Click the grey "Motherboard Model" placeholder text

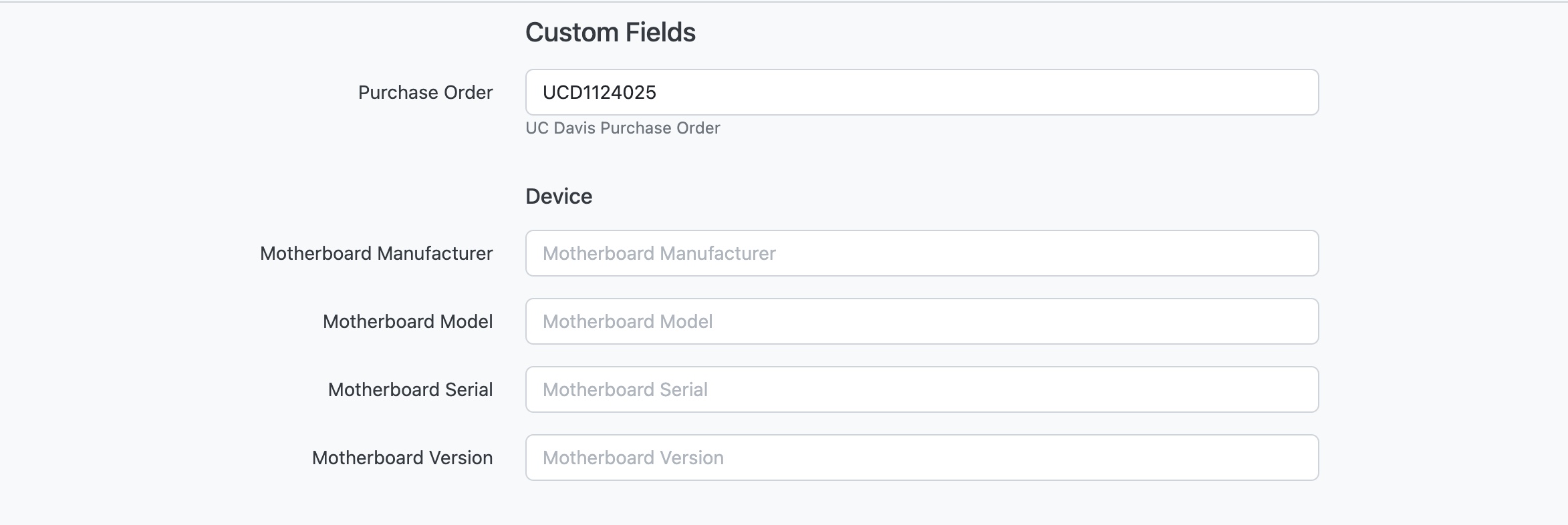click(628, 321)
